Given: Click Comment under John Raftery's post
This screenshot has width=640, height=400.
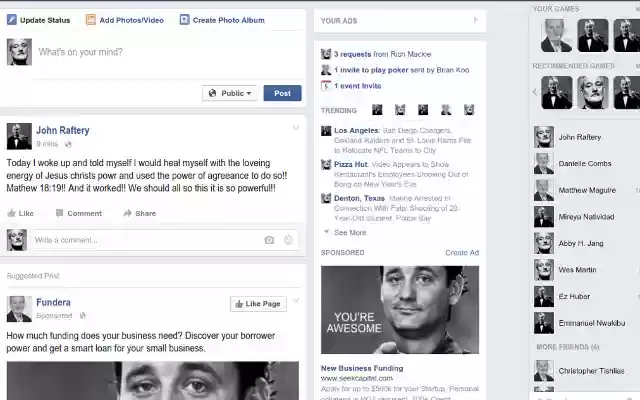Looking at the screenshot, I should 79,213.
